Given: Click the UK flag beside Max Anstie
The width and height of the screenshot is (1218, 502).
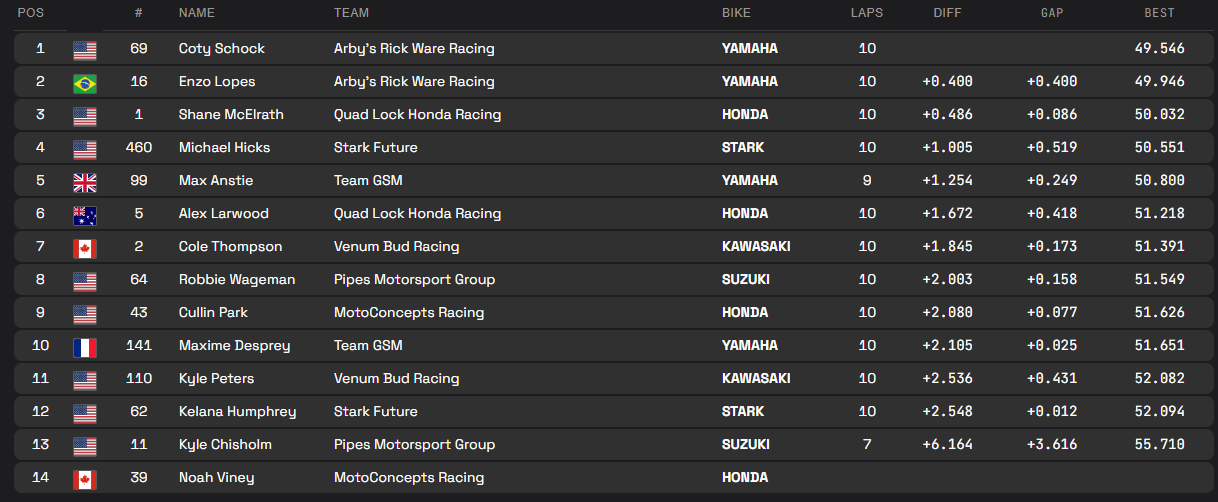Looking at the screenshot, I should 85,181.
